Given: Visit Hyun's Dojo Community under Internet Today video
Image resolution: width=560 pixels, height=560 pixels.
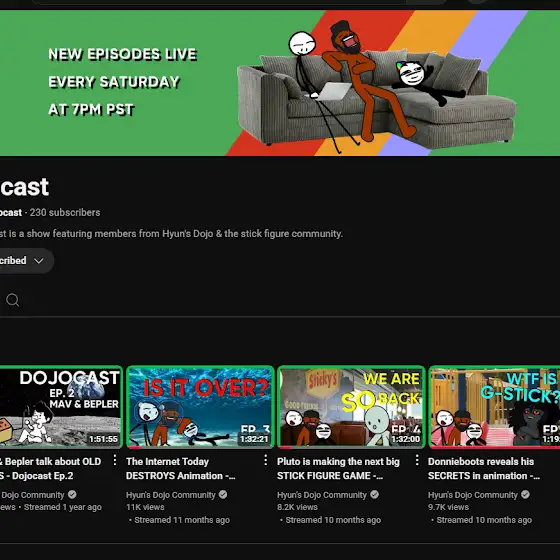Looking at the screenshot, I should (x=171, y=495).
